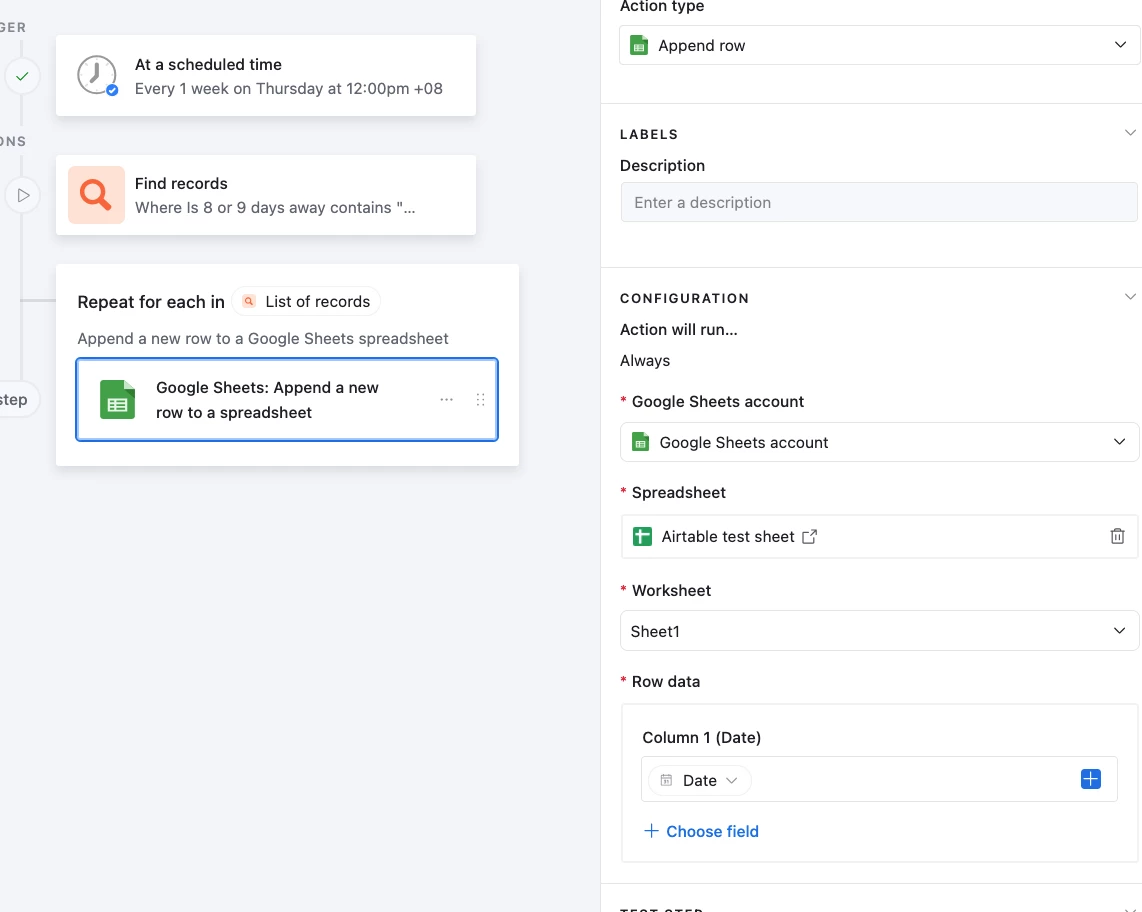Click the plus icon beside Choose field
The height and width of the screenshot is (912, 1142).
(x=651, y=830)
